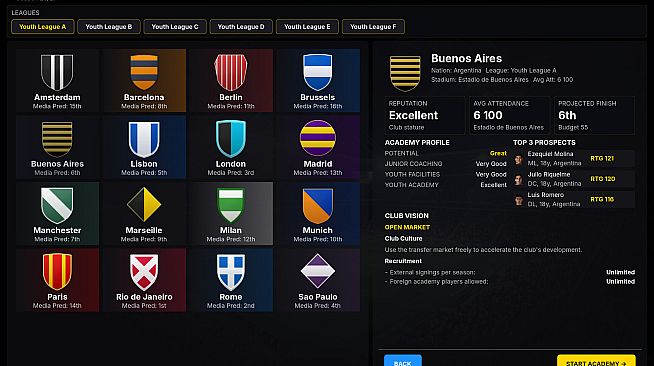The image size is (654, 366).
Task: Switch to Youth League B tab
Action: (x=108, y=27)
